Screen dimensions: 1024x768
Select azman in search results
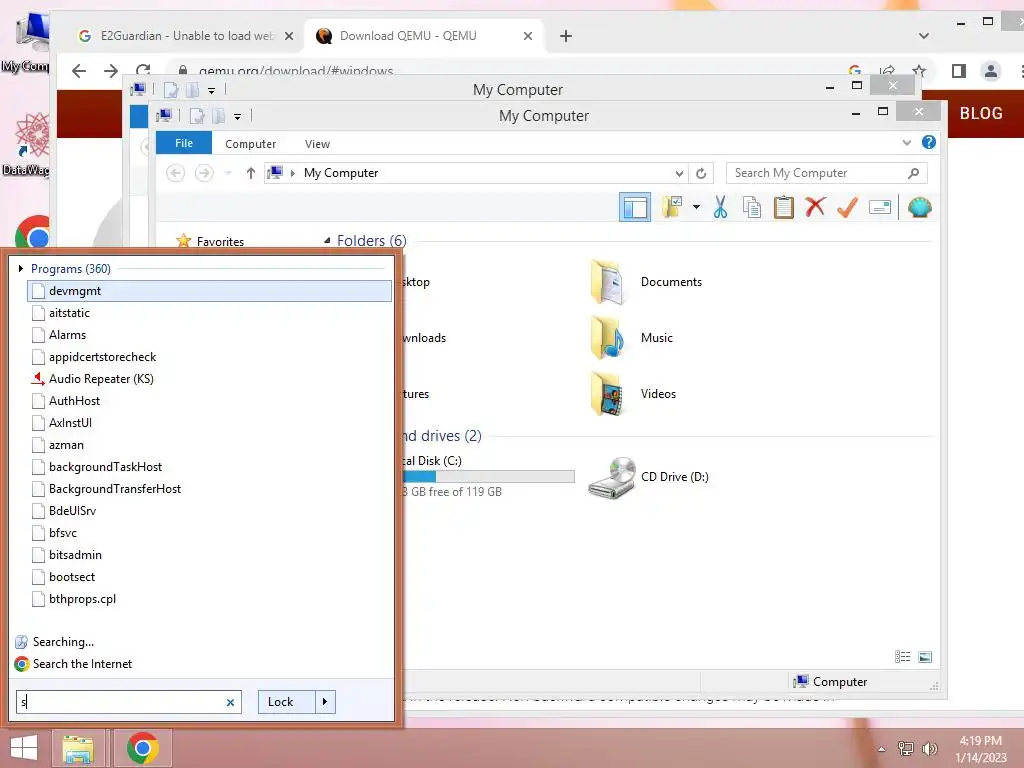(210, 445)
